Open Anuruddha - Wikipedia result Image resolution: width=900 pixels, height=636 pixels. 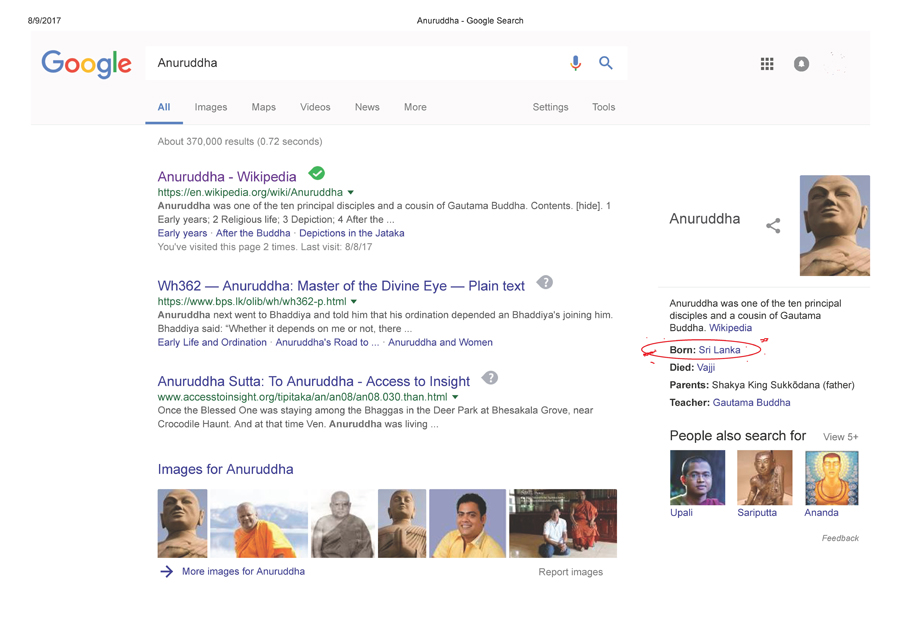click(x=227, y=176)
